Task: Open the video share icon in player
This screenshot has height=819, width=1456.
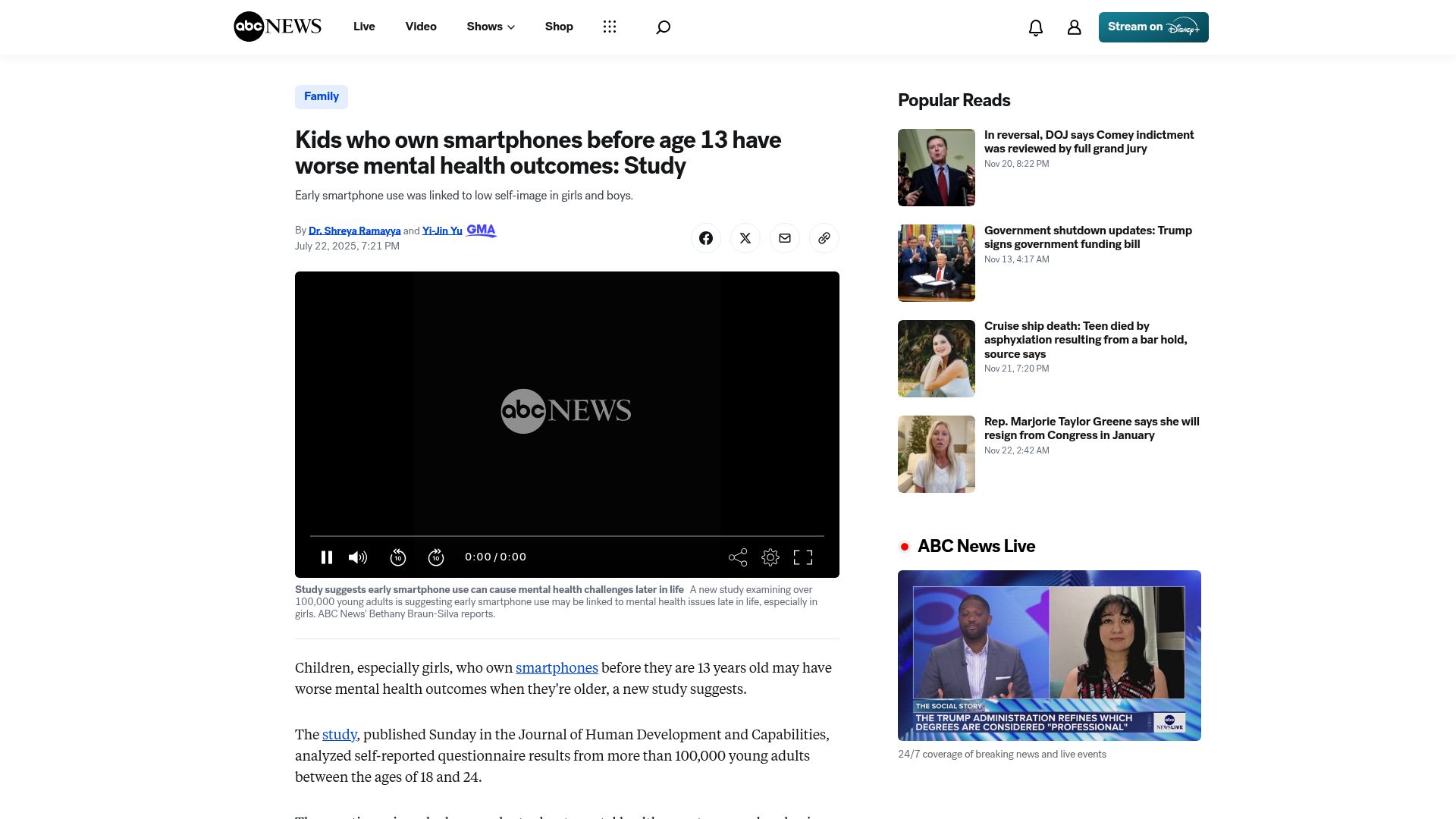Action: pyautogui.click(x=738, y=557)
